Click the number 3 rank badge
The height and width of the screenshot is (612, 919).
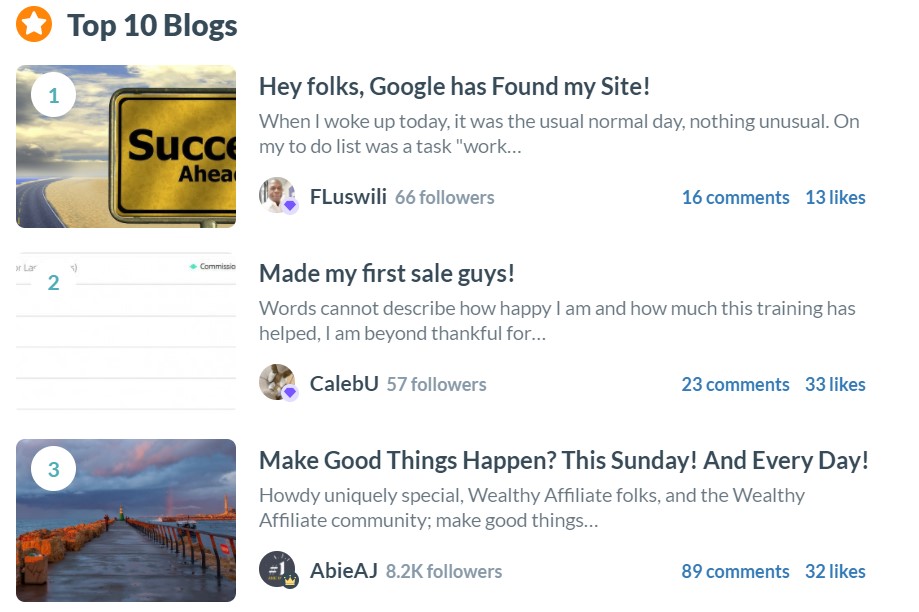(x=53, y=469)
